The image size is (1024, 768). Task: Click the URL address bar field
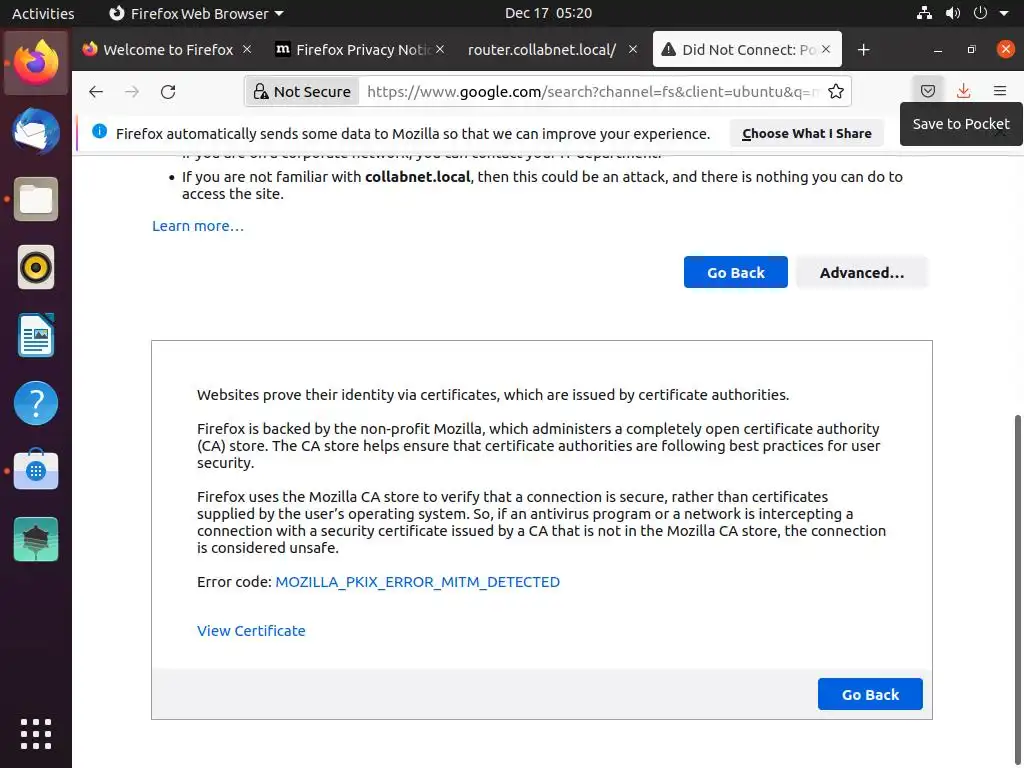590,91
